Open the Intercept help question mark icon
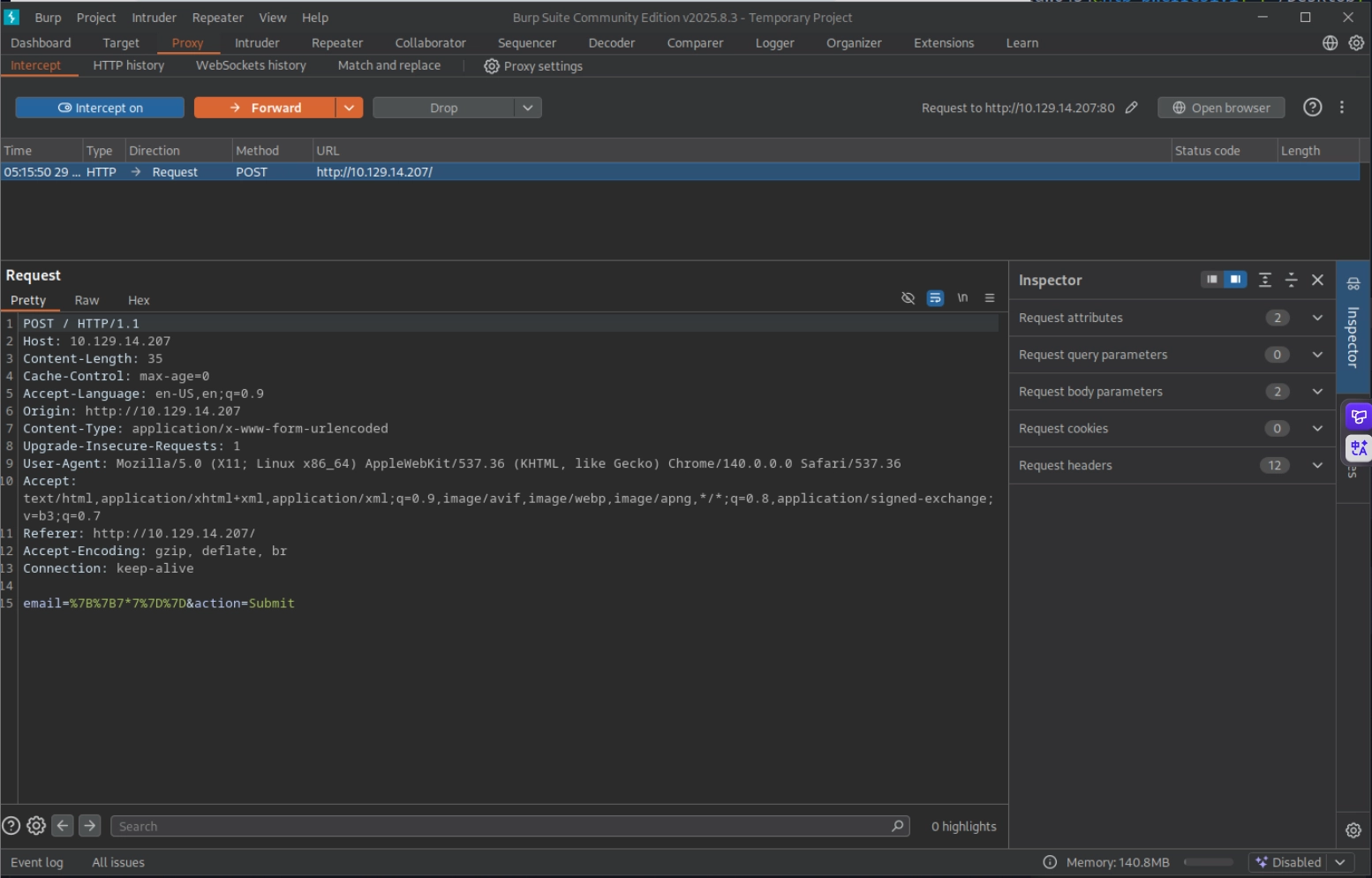The image size is (1372, 878). 1313,107
